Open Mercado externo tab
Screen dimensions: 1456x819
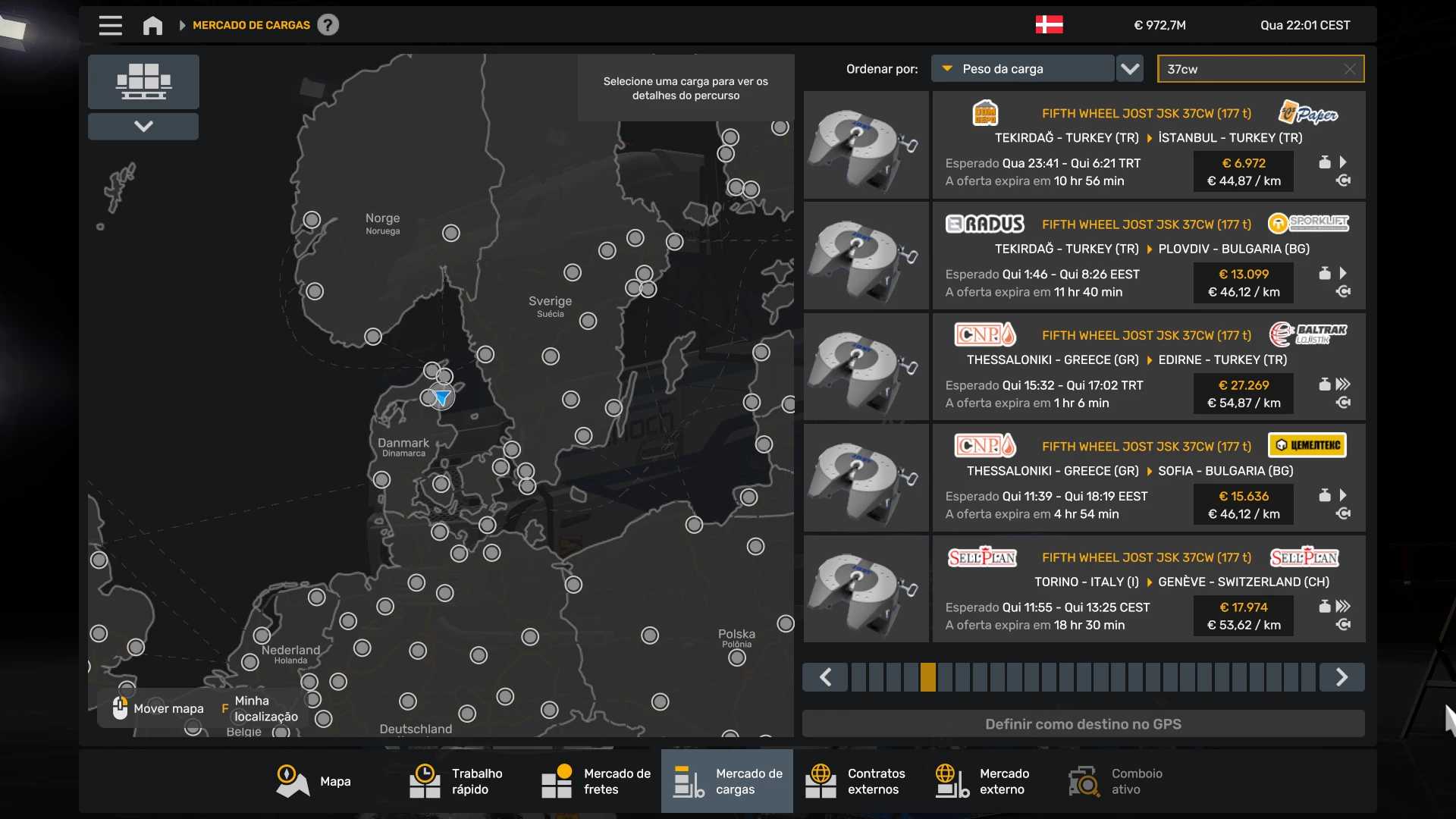pos(983,781)
